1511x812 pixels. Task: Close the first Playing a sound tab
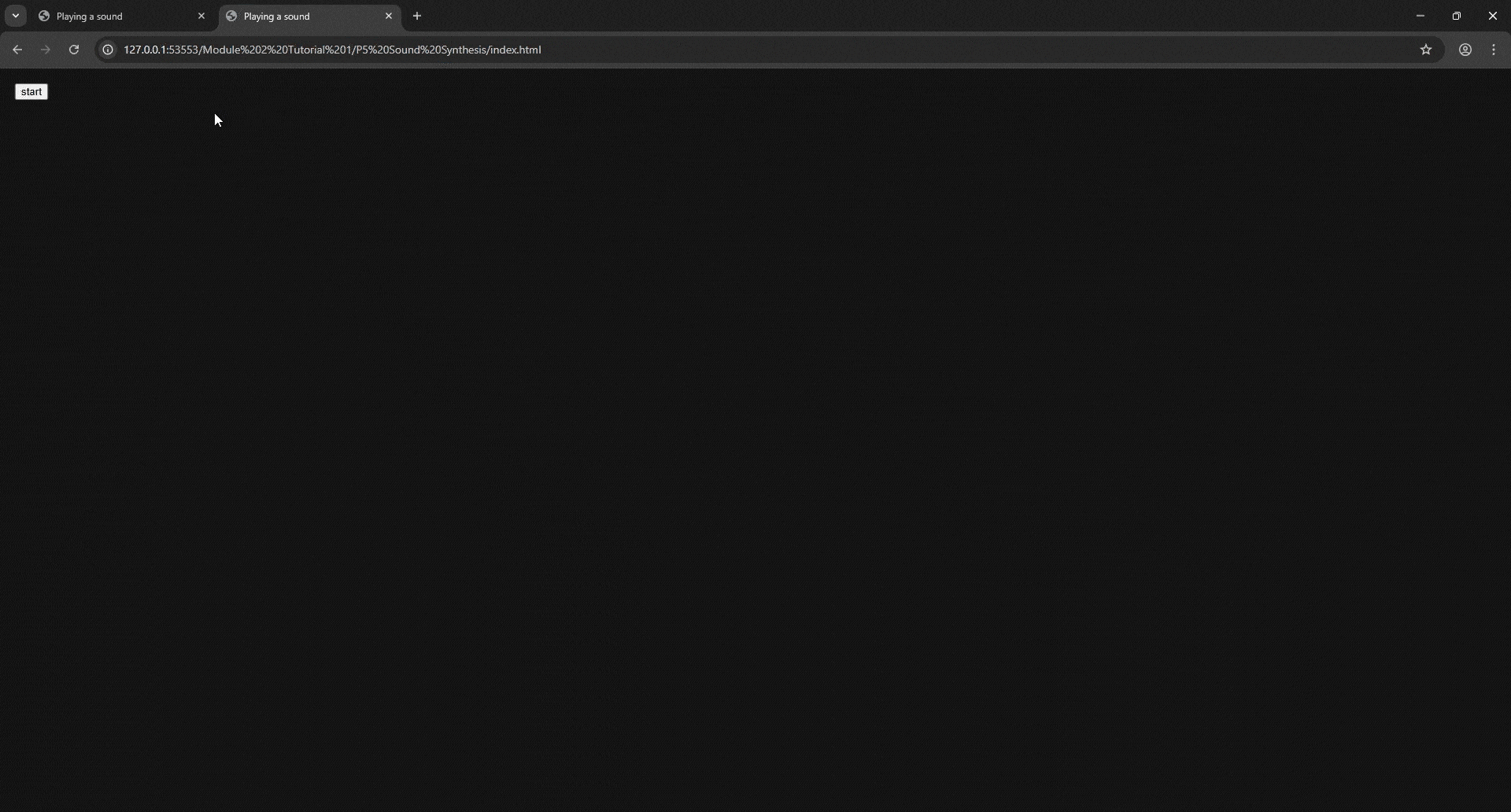[x=201, y=16]
